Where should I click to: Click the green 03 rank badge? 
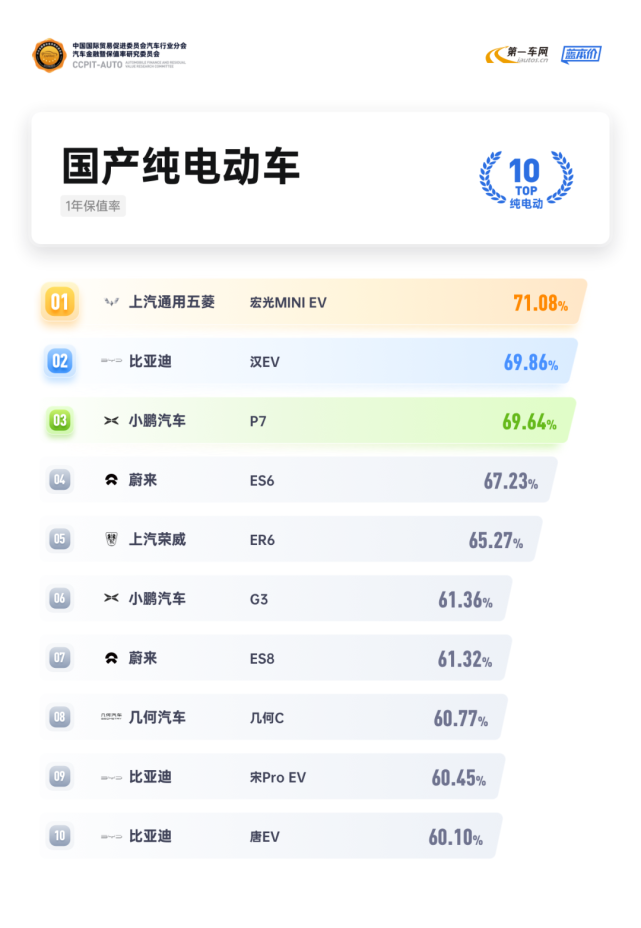tap(60, 421)
